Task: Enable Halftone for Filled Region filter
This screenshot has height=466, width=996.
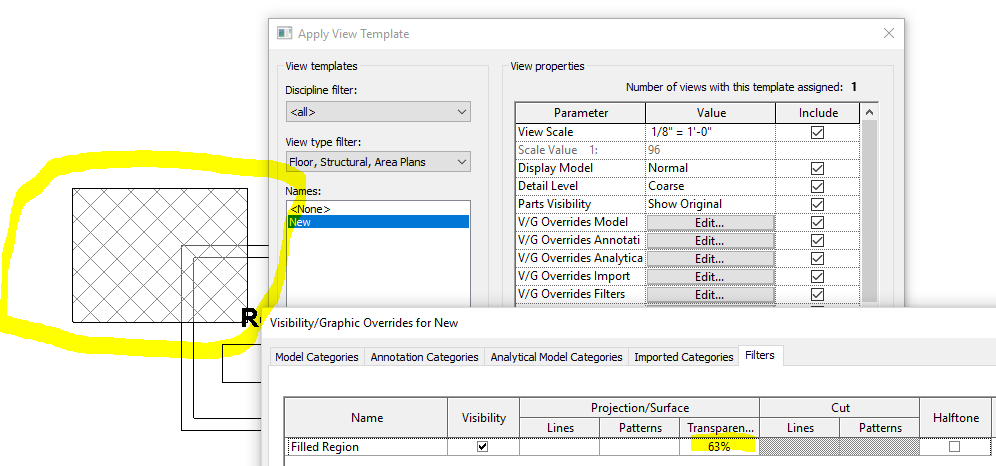Action: pyautogui.click(x=954, y=447)
